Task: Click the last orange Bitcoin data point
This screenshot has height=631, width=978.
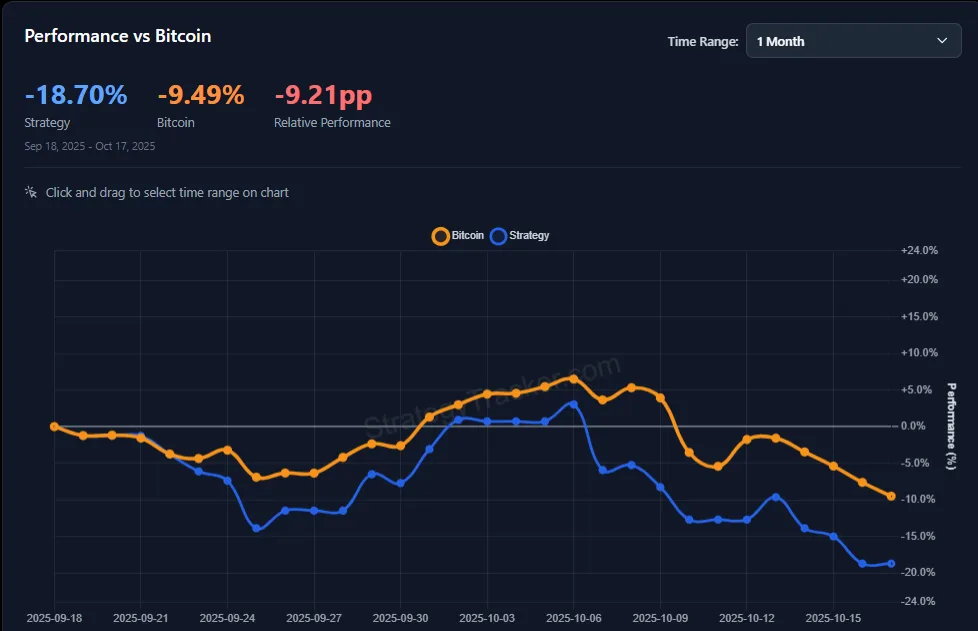Action: point(891,496)
